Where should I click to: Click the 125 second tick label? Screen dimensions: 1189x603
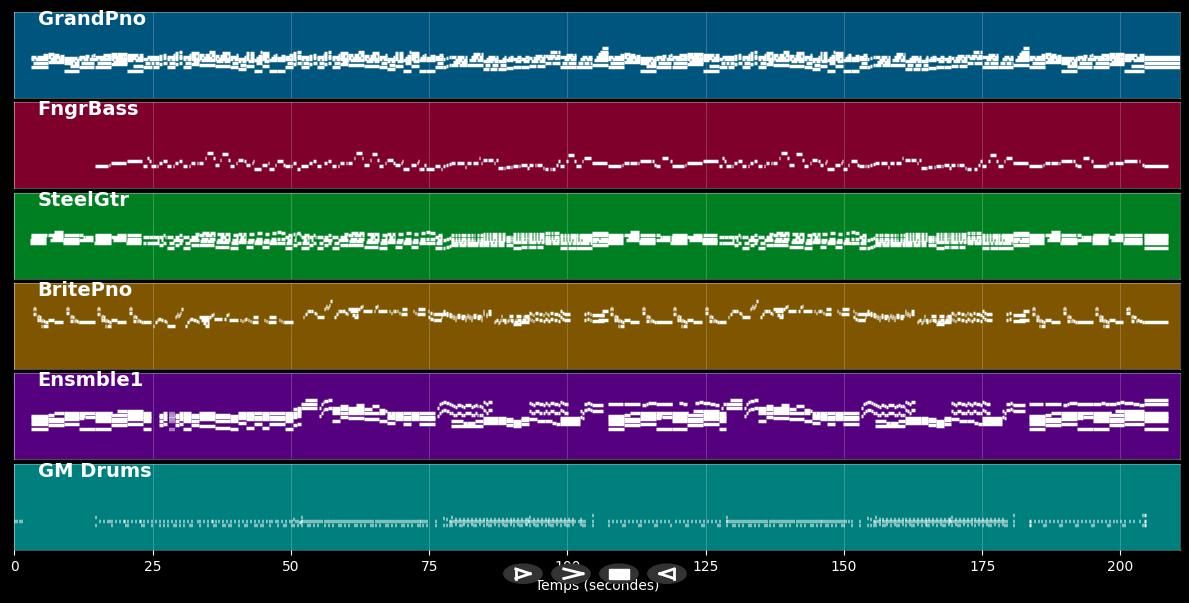click(706, 566)
